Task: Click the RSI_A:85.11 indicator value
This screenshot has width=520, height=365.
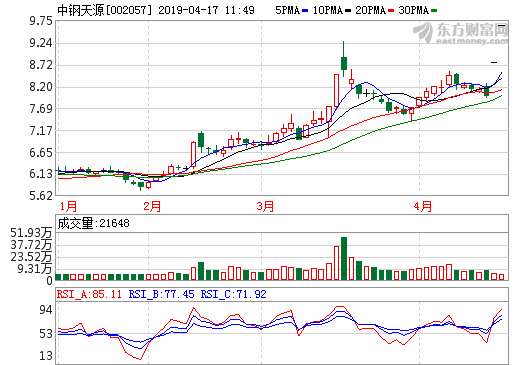Action: click(x=89, y=294)
